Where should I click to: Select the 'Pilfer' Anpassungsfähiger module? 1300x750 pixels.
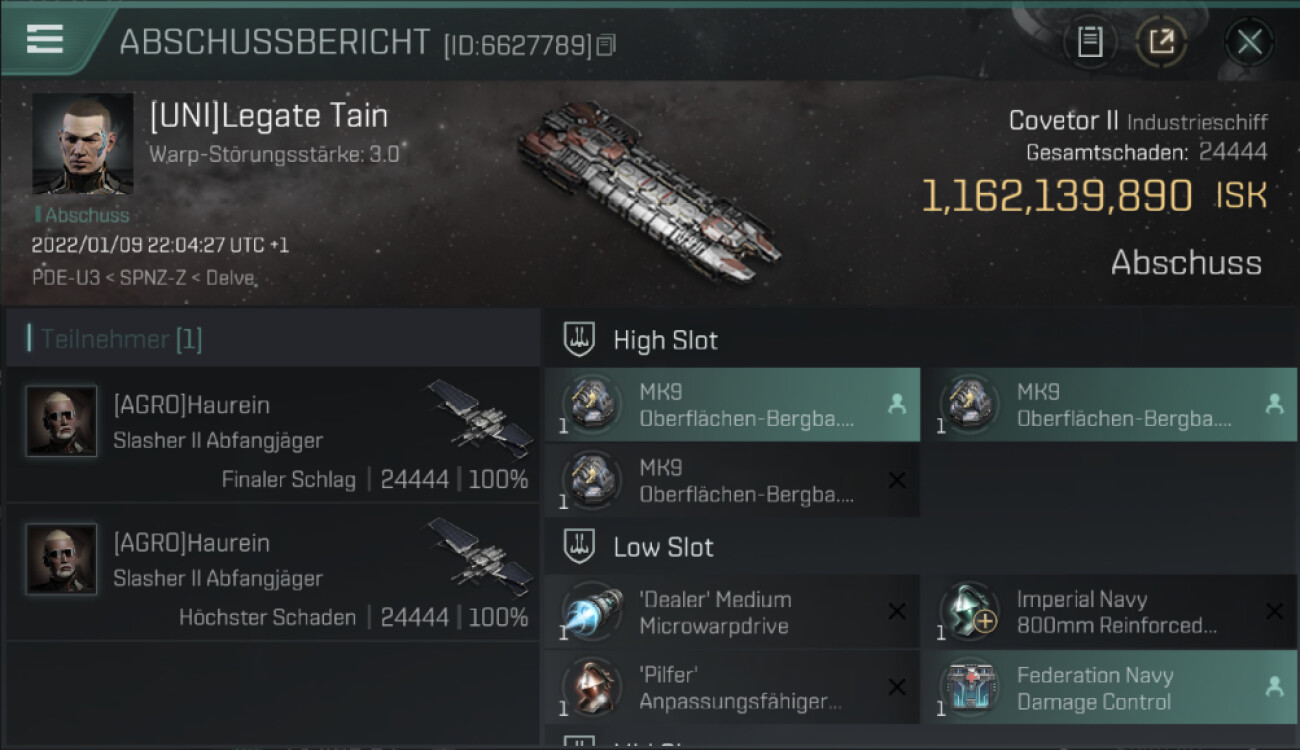(732, 687)
